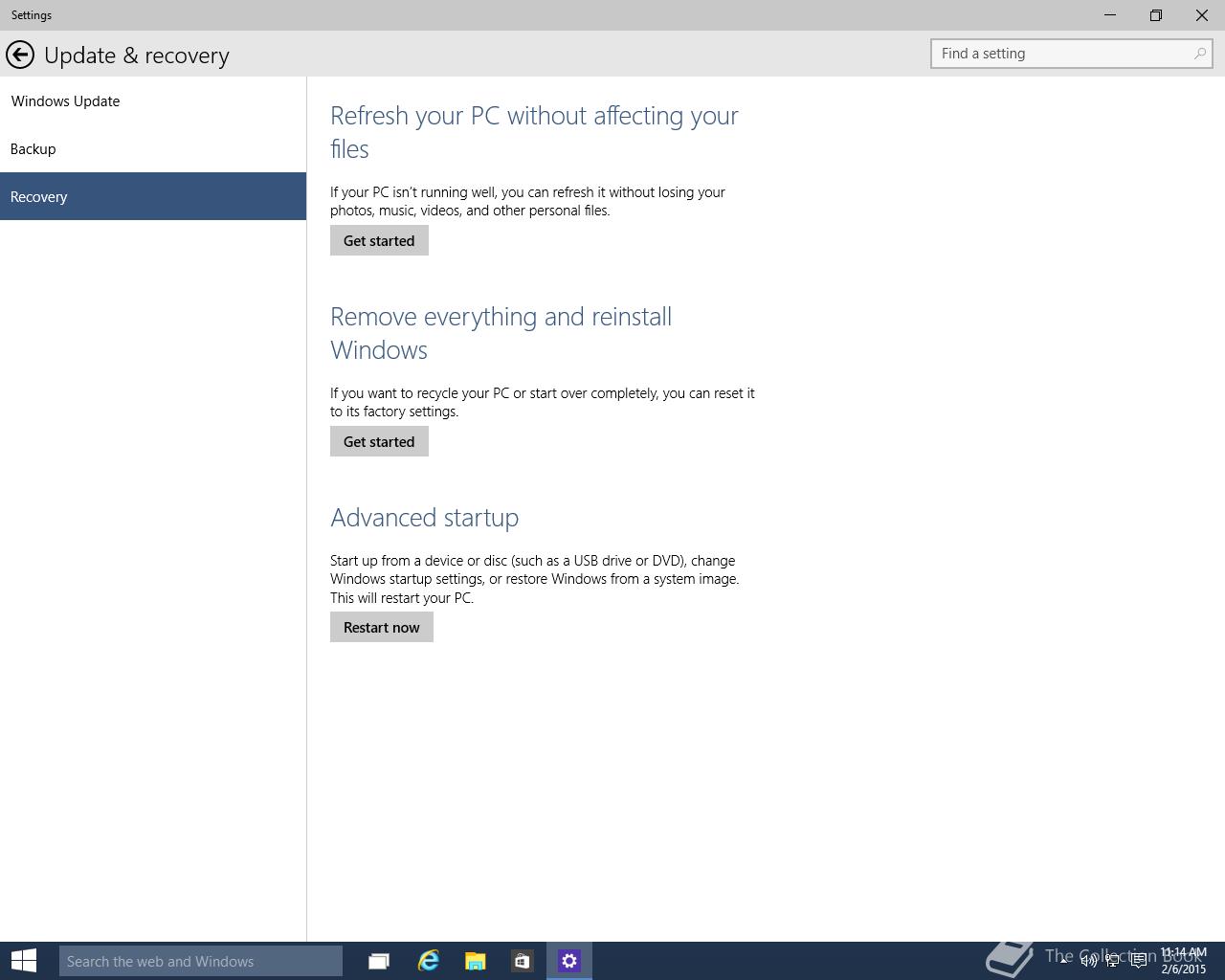Show hidden system tray icons

tap(1063, 961)
